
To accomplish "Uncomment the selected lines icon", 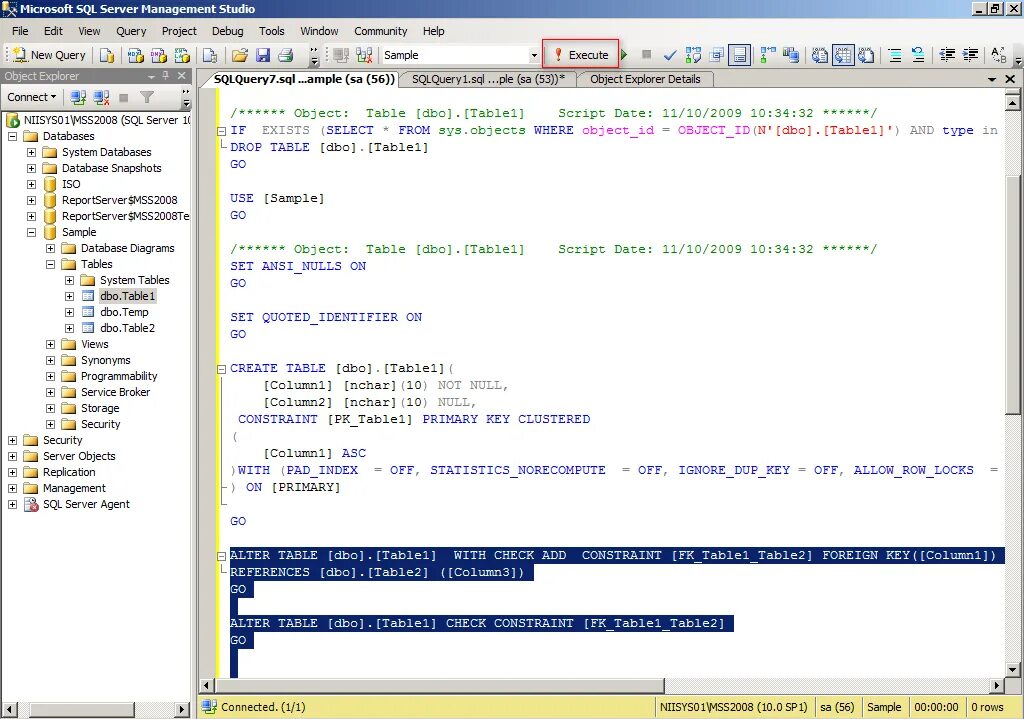I will (918, 56).
